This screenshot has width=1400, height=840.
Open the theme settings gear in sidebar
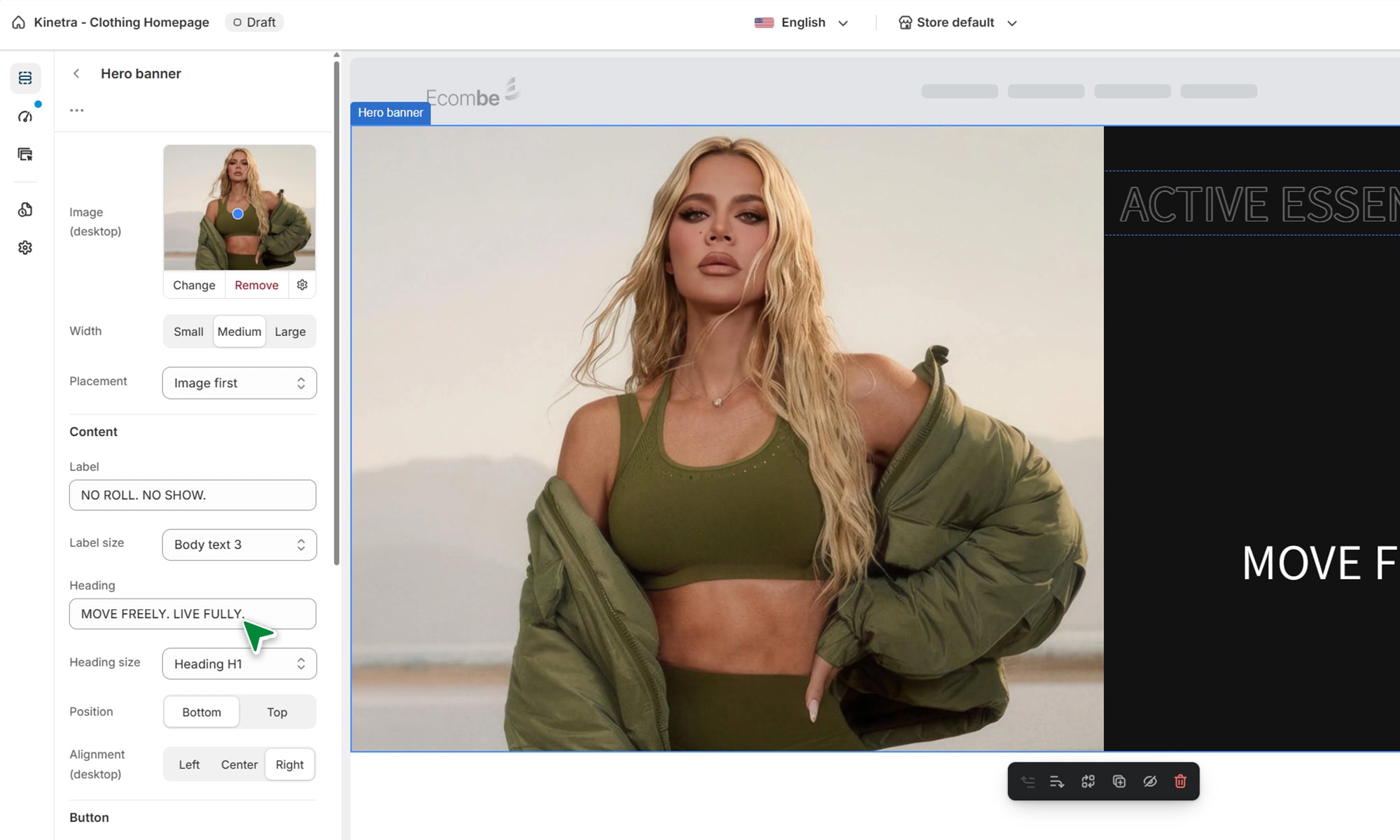(25, 248)
